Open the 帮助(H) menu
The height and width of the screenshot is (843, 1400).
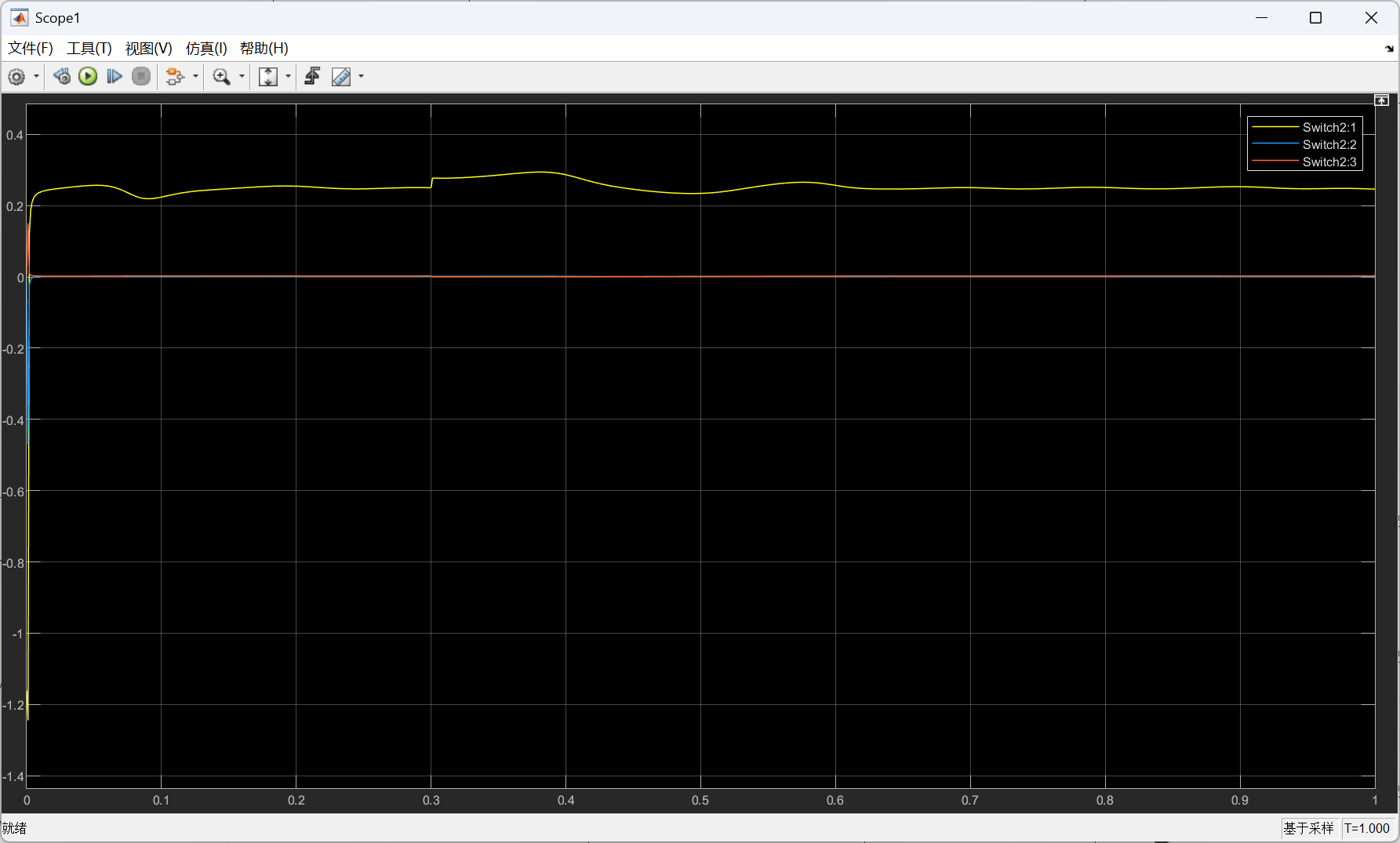pos(264,49)
